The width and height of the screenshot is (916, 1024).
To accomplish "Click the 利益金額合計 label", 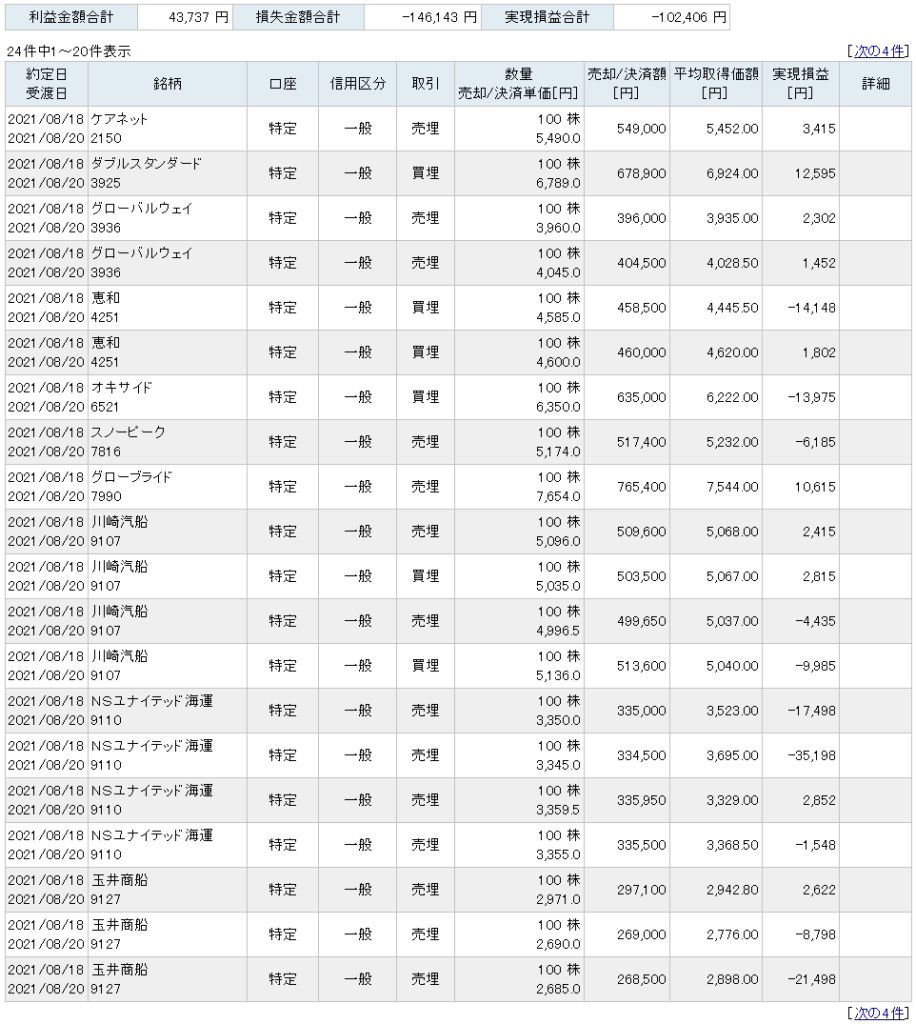I will tap(71, 18).
